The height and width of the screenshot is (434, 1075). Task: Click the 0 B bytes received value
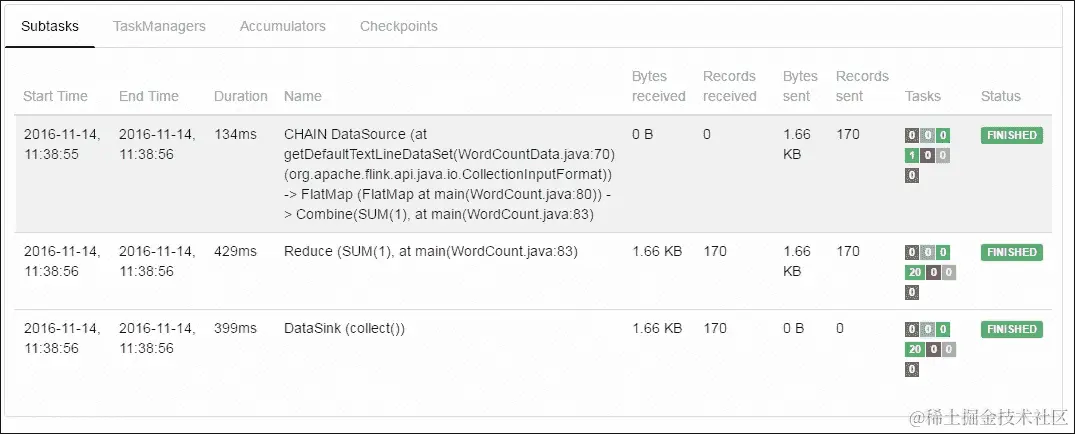(642, 135)
